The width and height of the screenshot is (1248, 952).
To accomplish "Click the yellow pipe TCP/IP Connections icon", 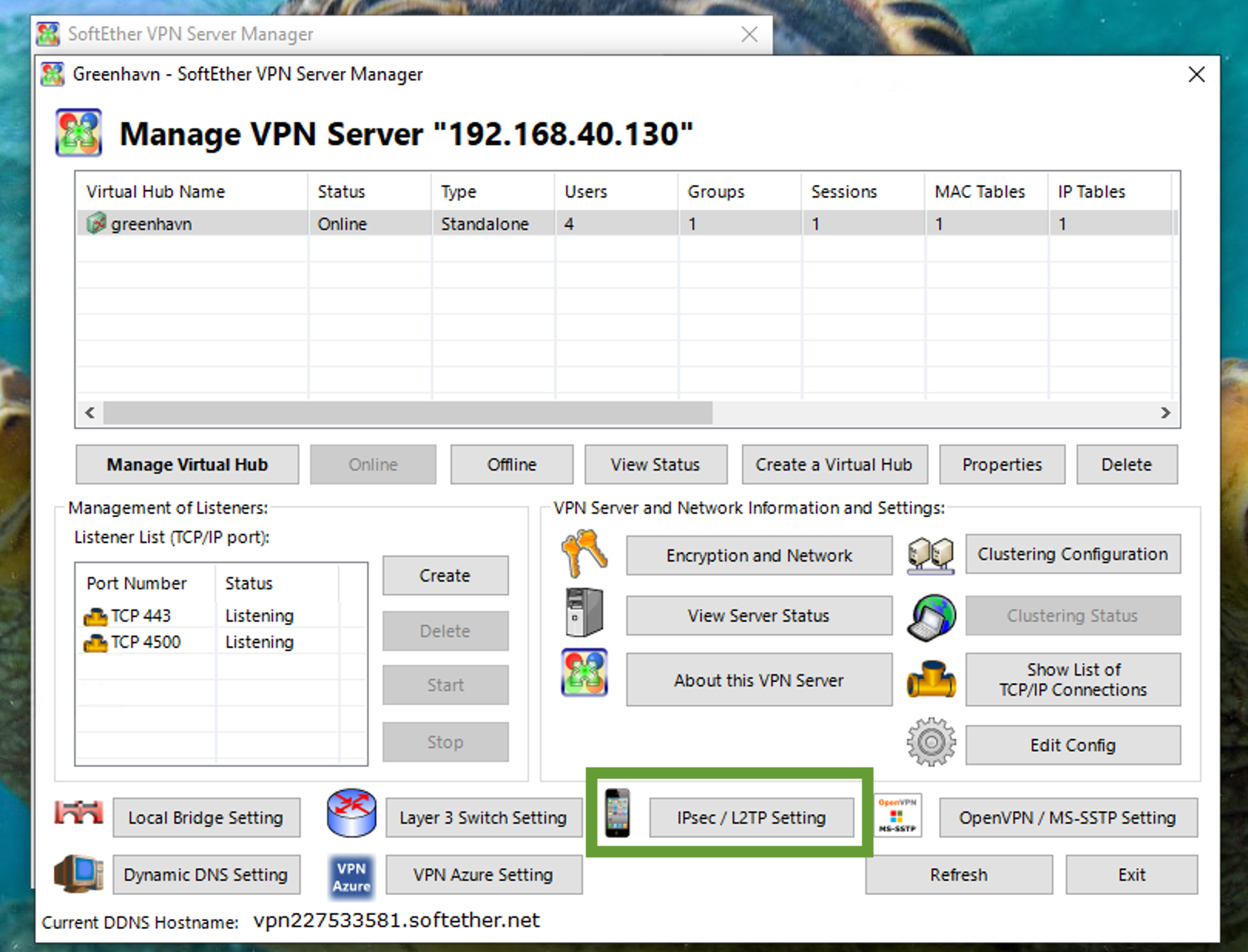I will tap(931, 679).
